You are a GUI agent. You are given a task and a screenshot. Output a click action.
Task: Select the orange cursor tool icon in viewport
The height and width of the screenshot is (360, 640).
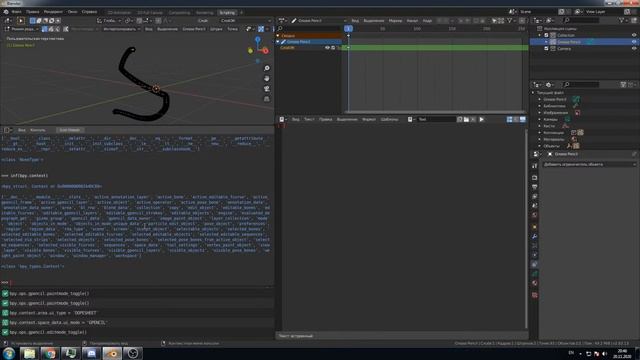[20, 20]
